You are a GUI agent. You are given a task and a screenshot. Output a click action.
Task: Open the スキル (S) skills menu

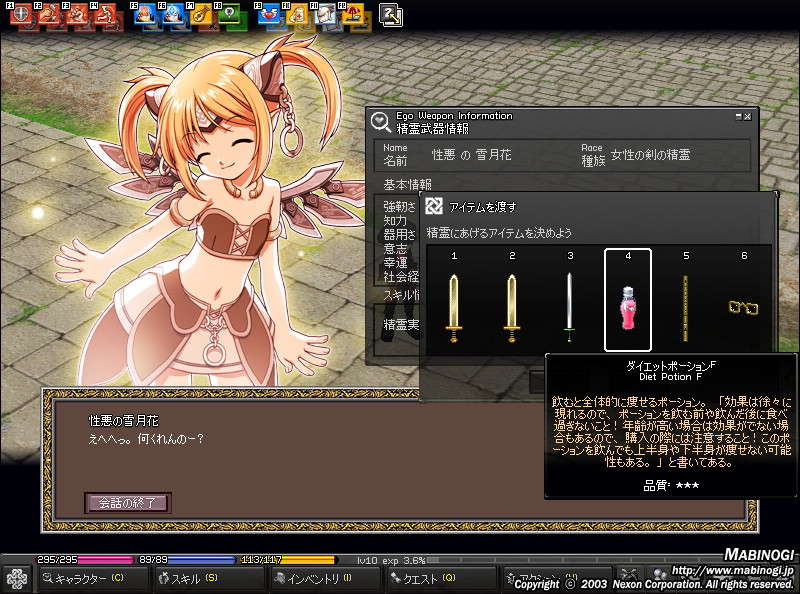(x=209, y=578)
